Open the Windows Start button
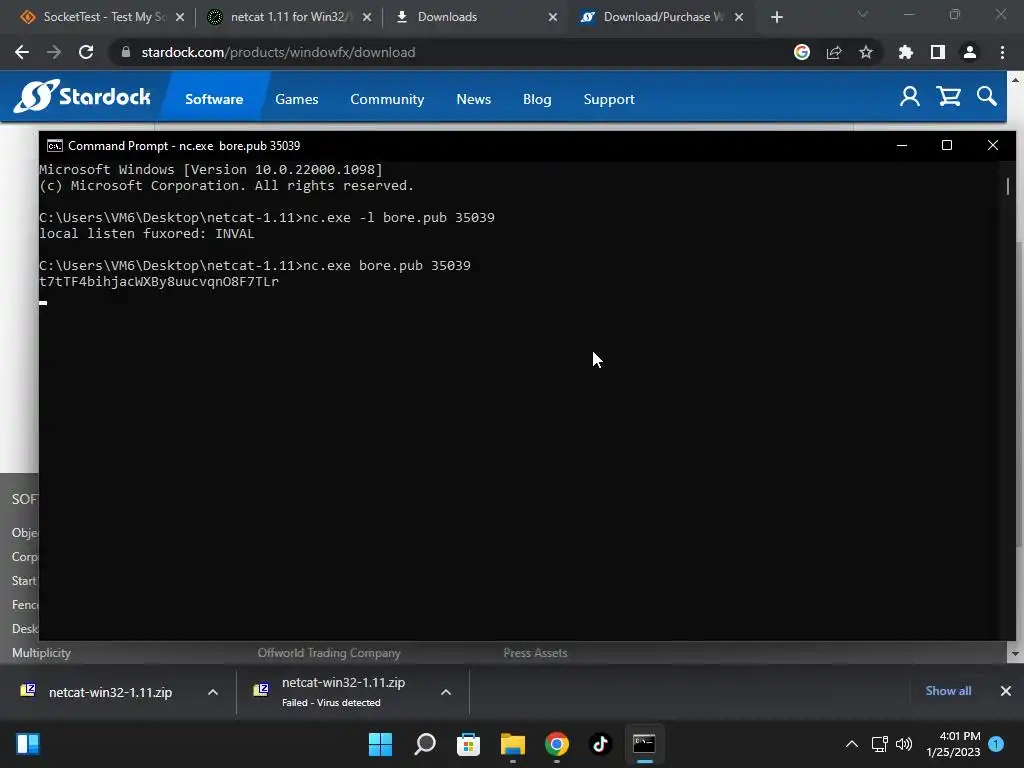This screenshot has height=768, width=1024. pos(380,744)
